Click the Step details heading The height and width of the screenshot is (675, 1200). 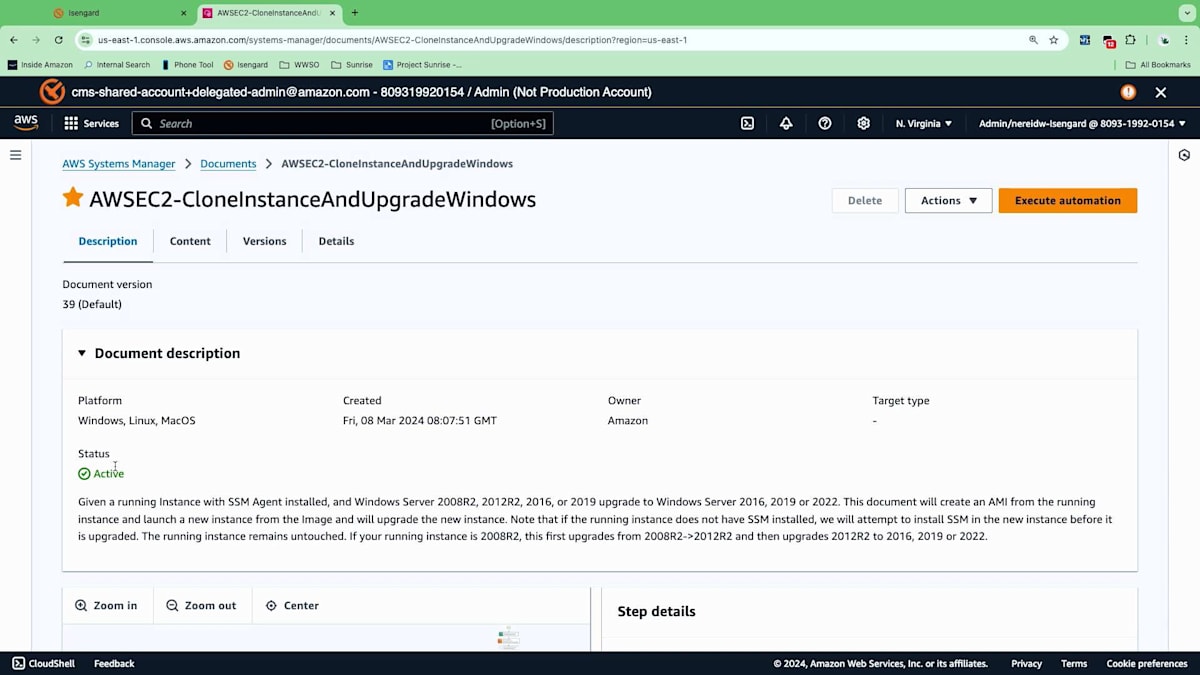[x=656, y=611]
